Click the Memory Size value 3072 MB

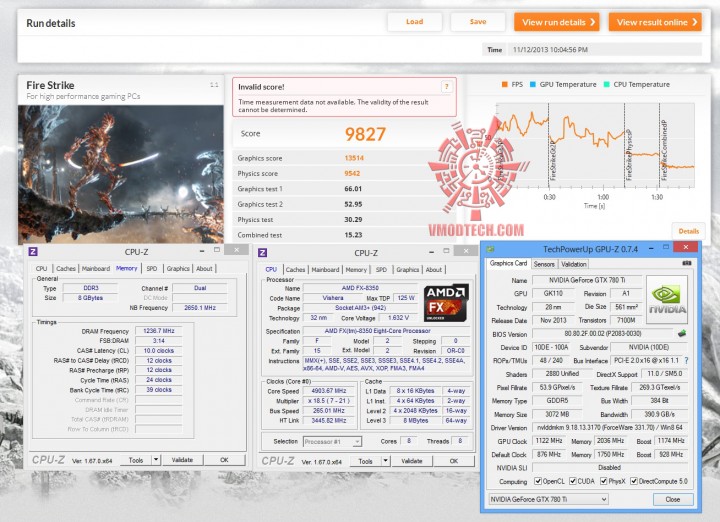point(557,414)
